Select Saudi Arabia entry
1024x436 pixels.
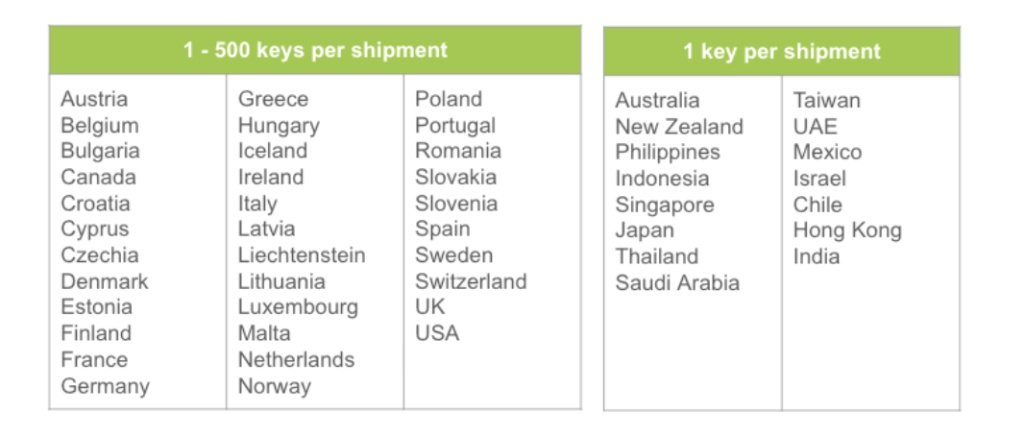point(677,283)
